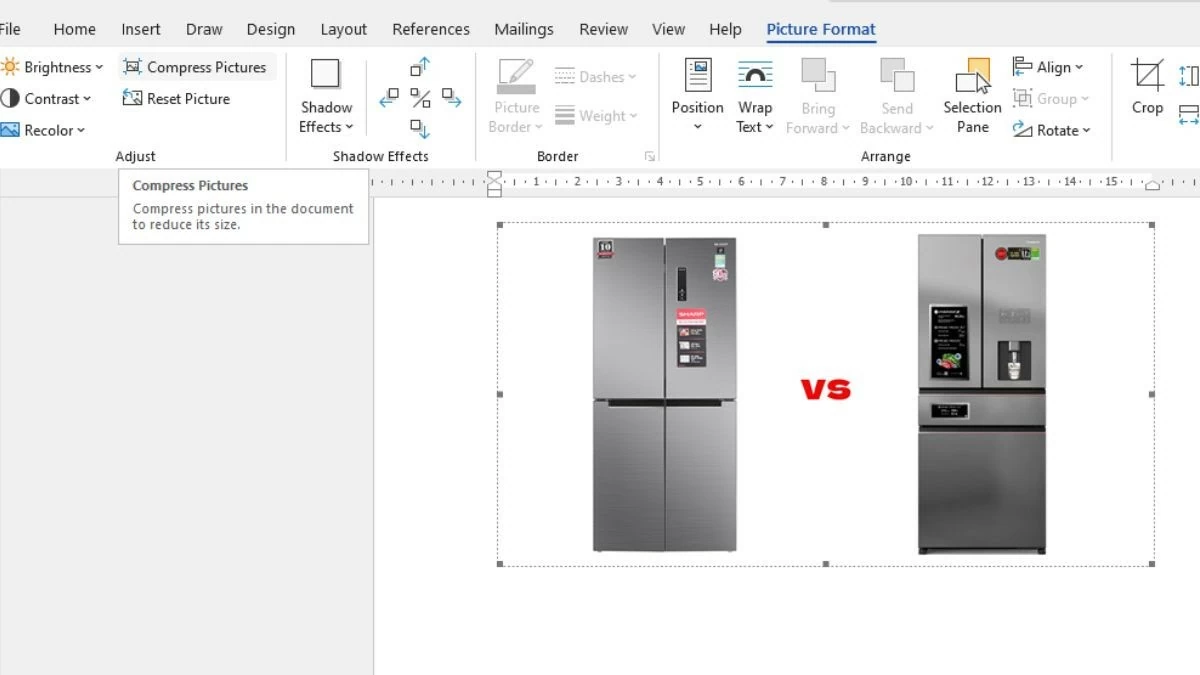The height and width of the screenshot is (675, 1200).
Task: Toggle shadow on or off with center icon
Action: pos(418,97)
